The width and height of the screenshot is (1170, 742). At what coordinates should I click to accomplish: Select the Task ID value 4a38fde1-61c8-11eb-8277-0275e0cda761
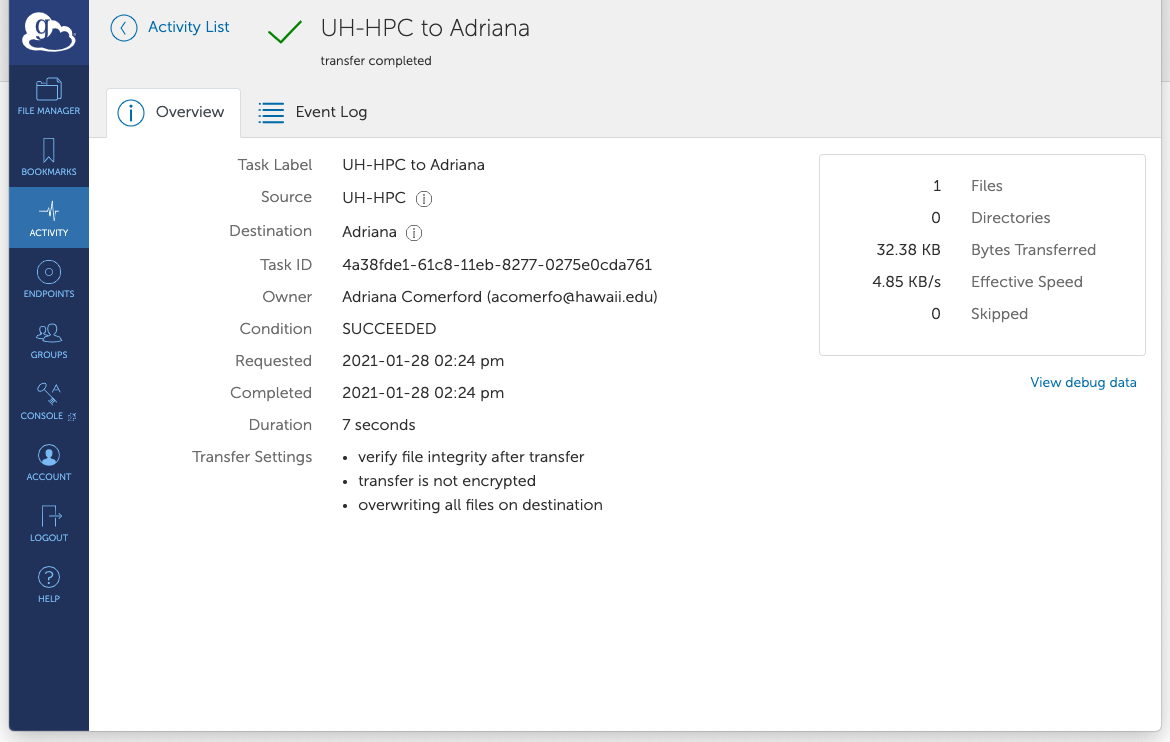pos(497,265)
